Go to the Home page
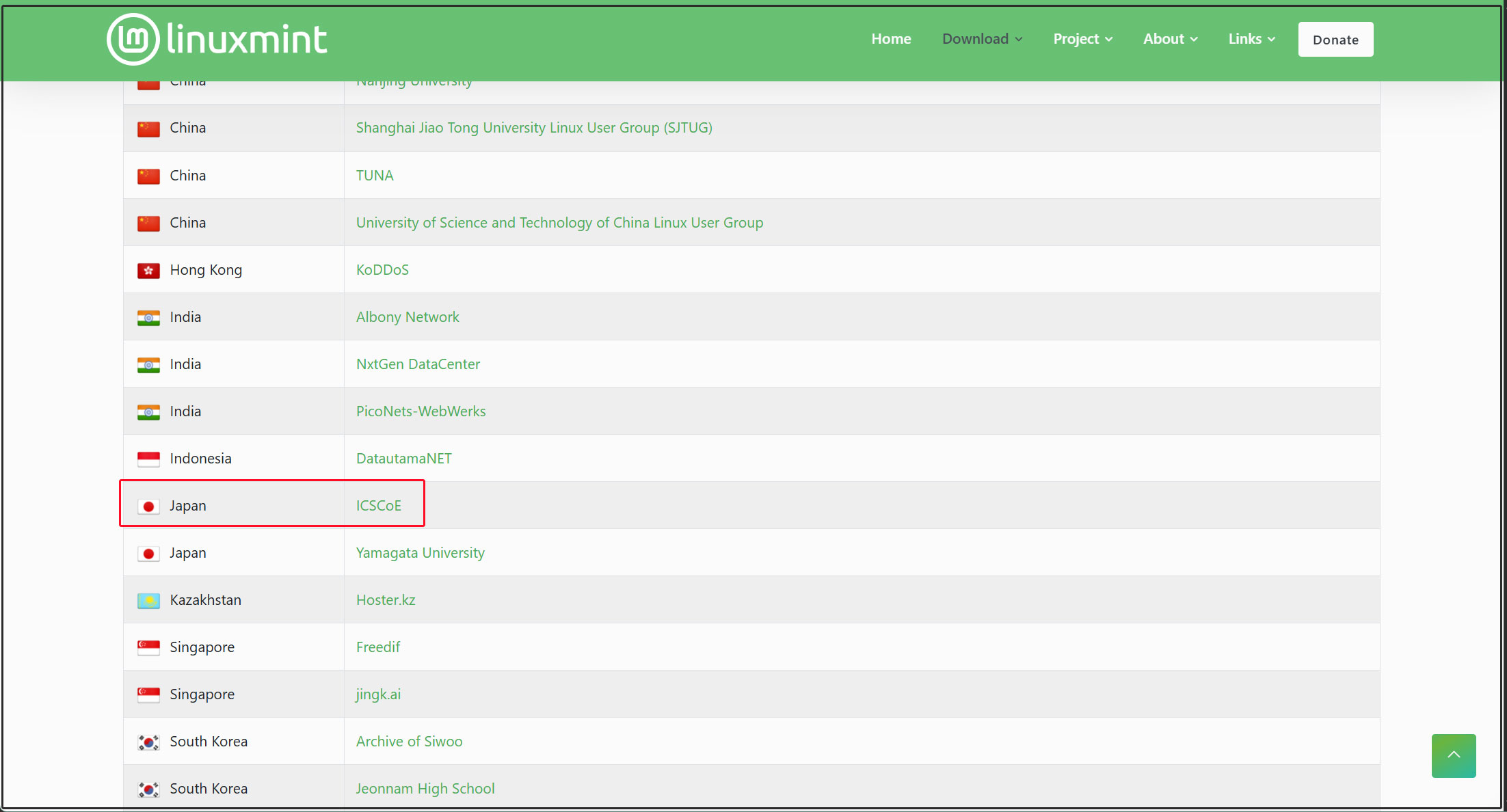 click(891, 39)
